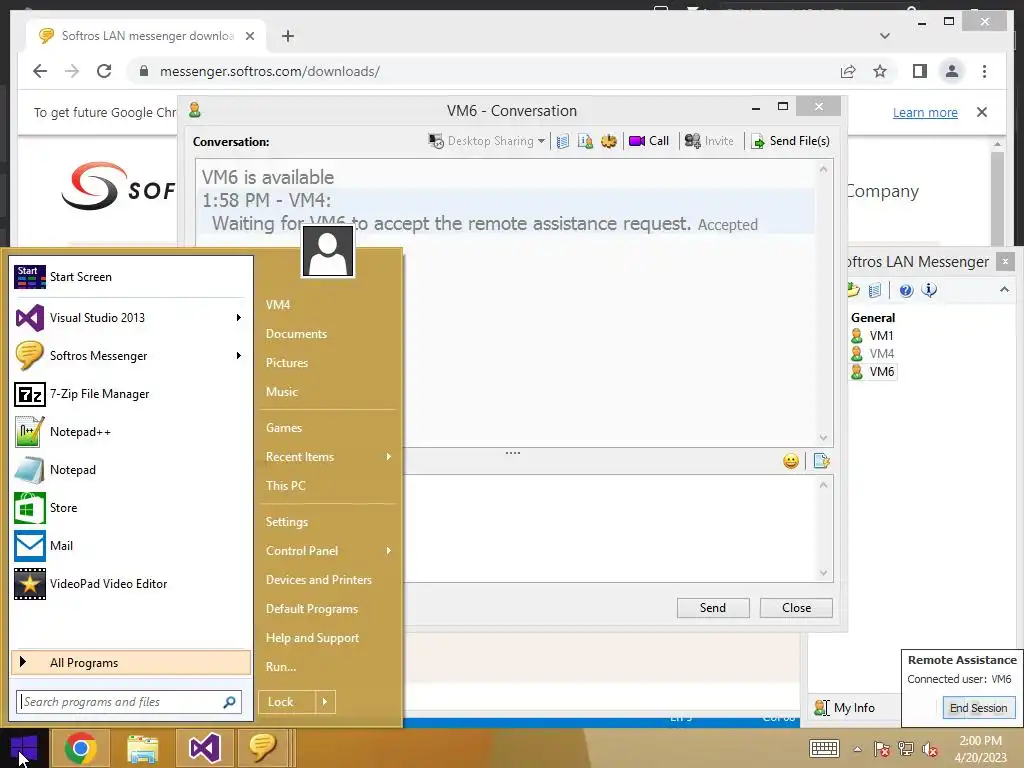The height and width of the screenshot is (768, 1024).
Task: Launch Notepad++ from the start menu
Action: pyautogui.click(x=131, y=432)
